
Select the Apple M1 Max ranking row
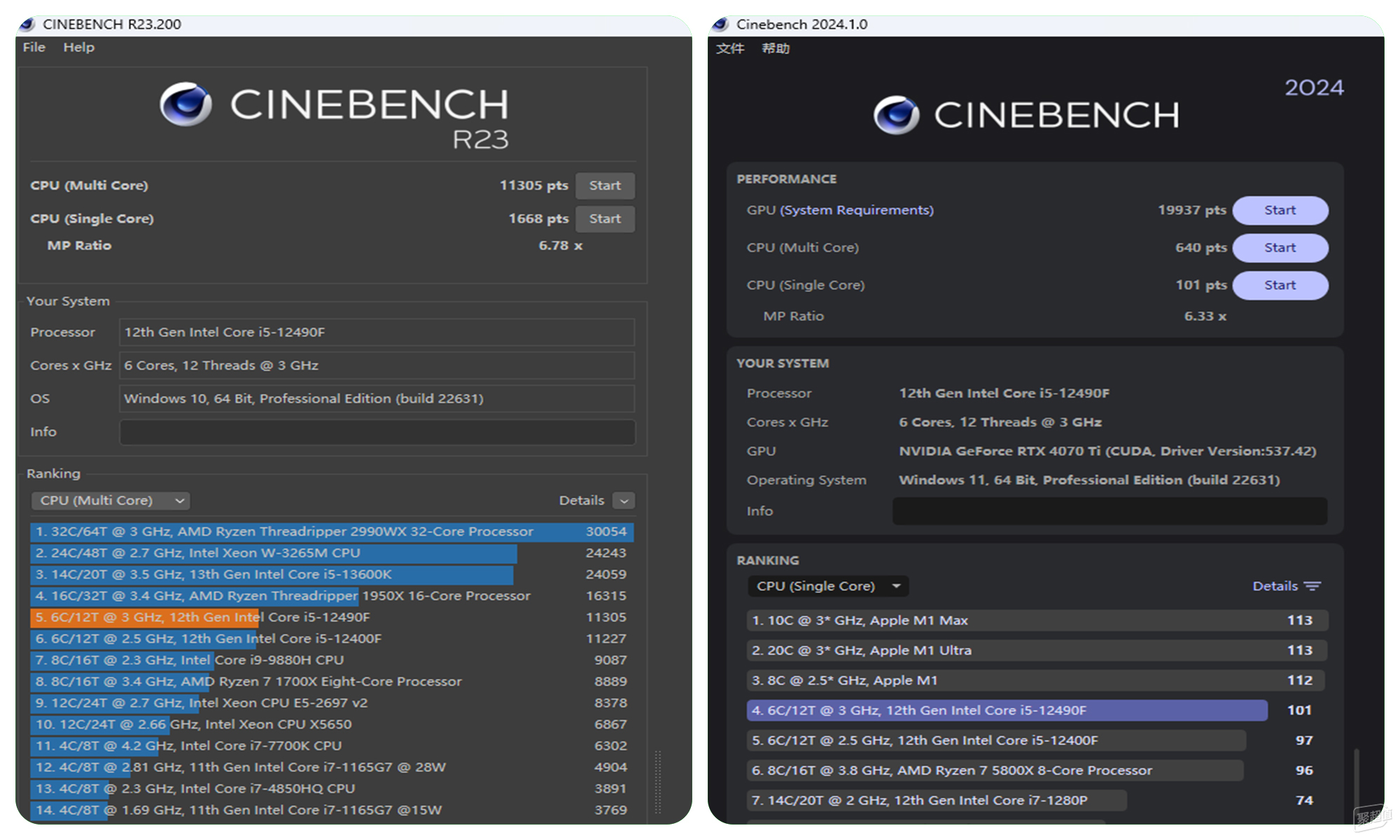(1037, 620)
